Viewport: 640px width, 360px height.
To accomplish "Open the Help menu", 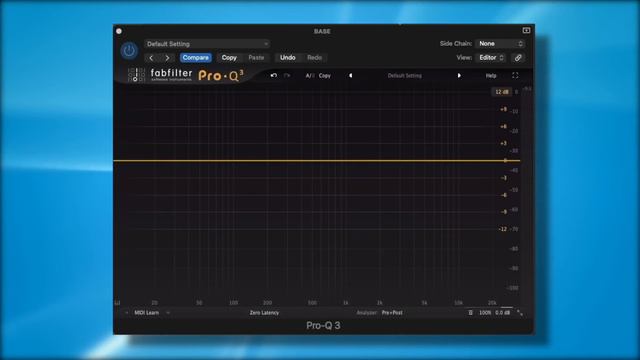I will coord(491,76).
